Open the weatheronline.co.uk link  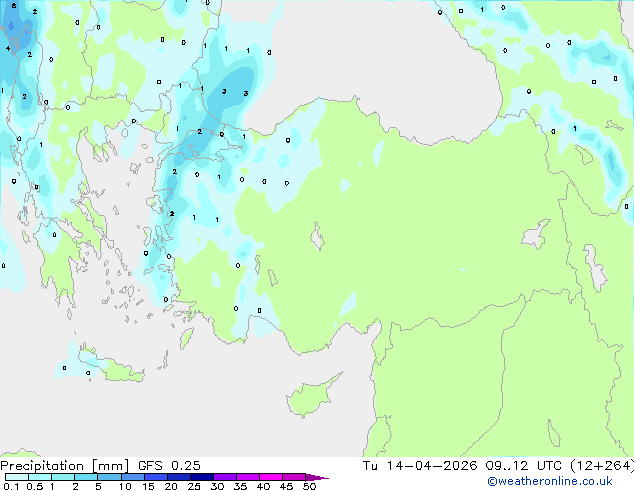550,481
